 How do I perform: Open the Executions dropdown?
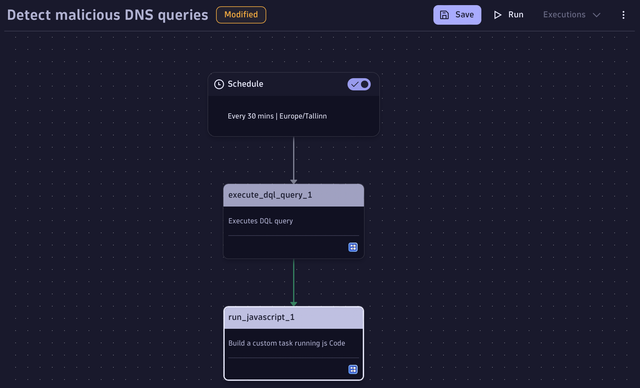(x=571, y=15)
